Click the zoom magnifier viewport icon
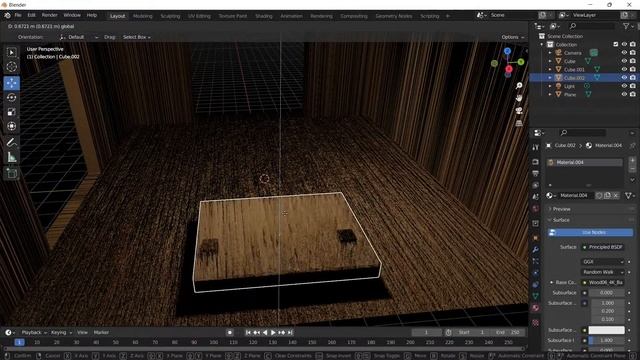This screenshot has height=360, width=640. click(519, 86)
